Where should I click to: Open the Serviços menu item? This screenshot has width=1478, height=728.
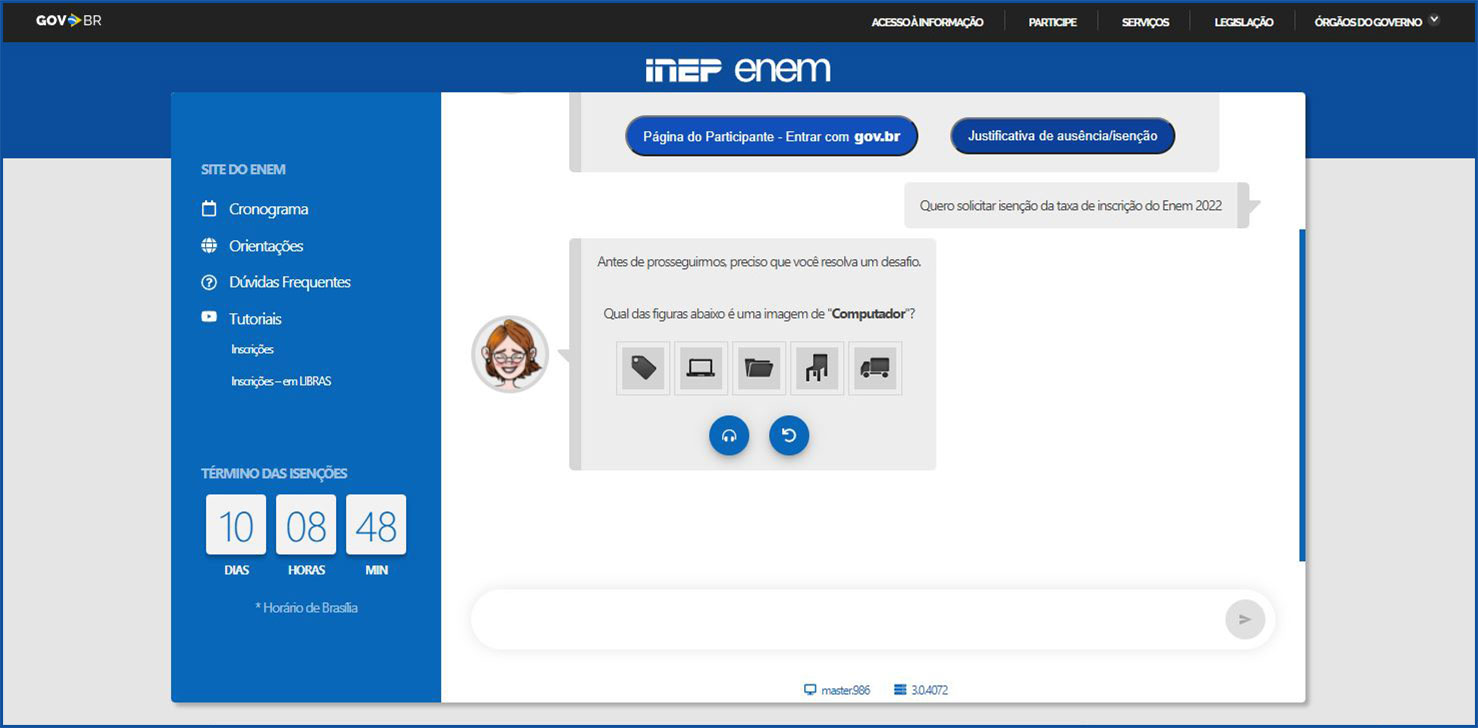click(1145, 22)
